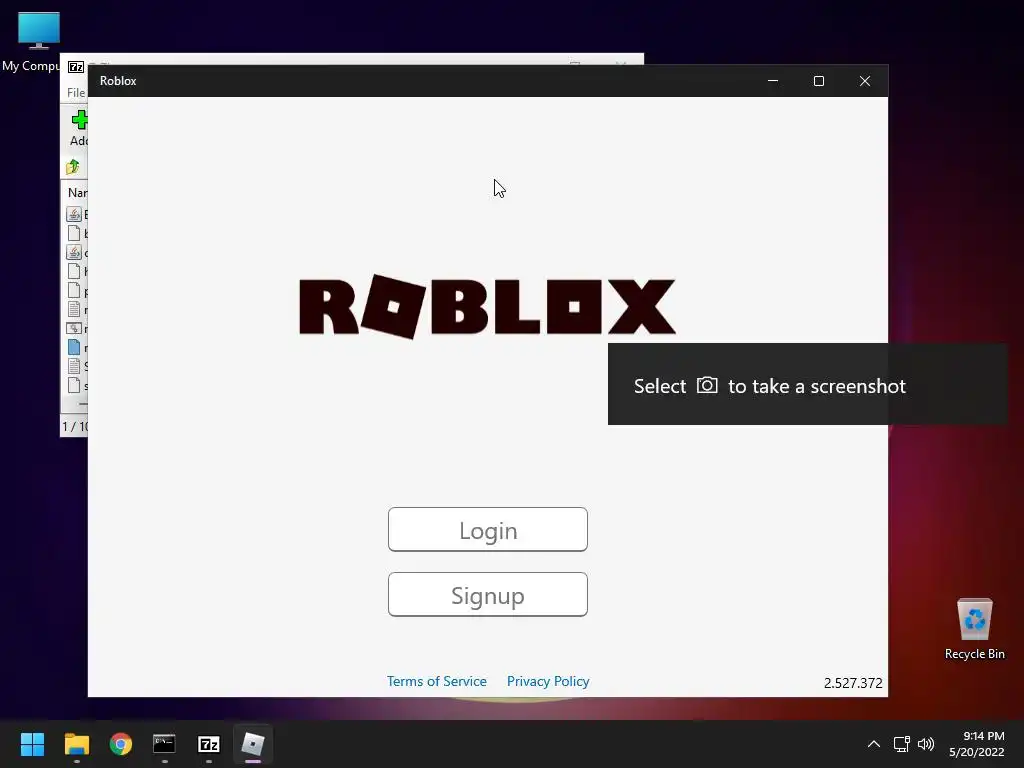Click the camera icon in screenshot tooltip
Screen dimensions: 1024x768
(x=707, y=385)
